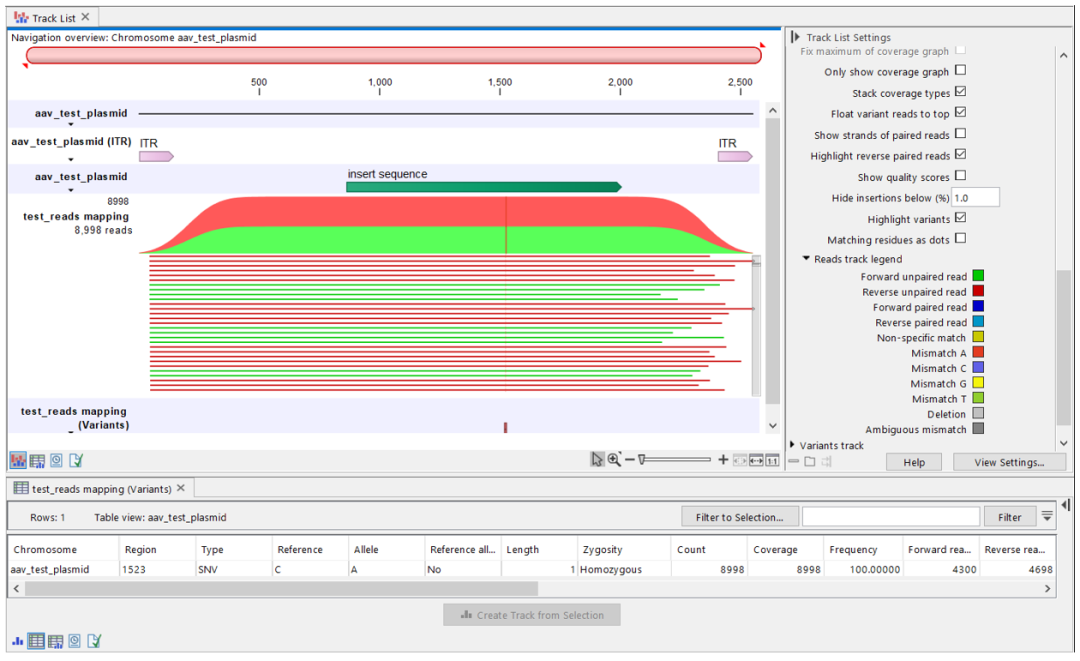This screenshot has height=661, width=1080.
Task: Sort by the Chromosome column header
Action: coord(63,549)
